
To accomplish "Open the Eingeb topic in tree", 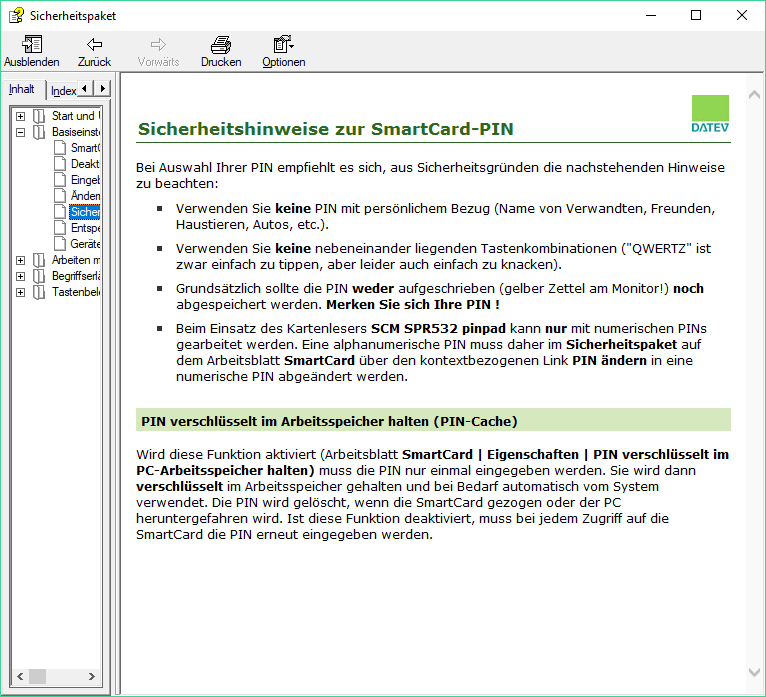I will click(85, 180).
